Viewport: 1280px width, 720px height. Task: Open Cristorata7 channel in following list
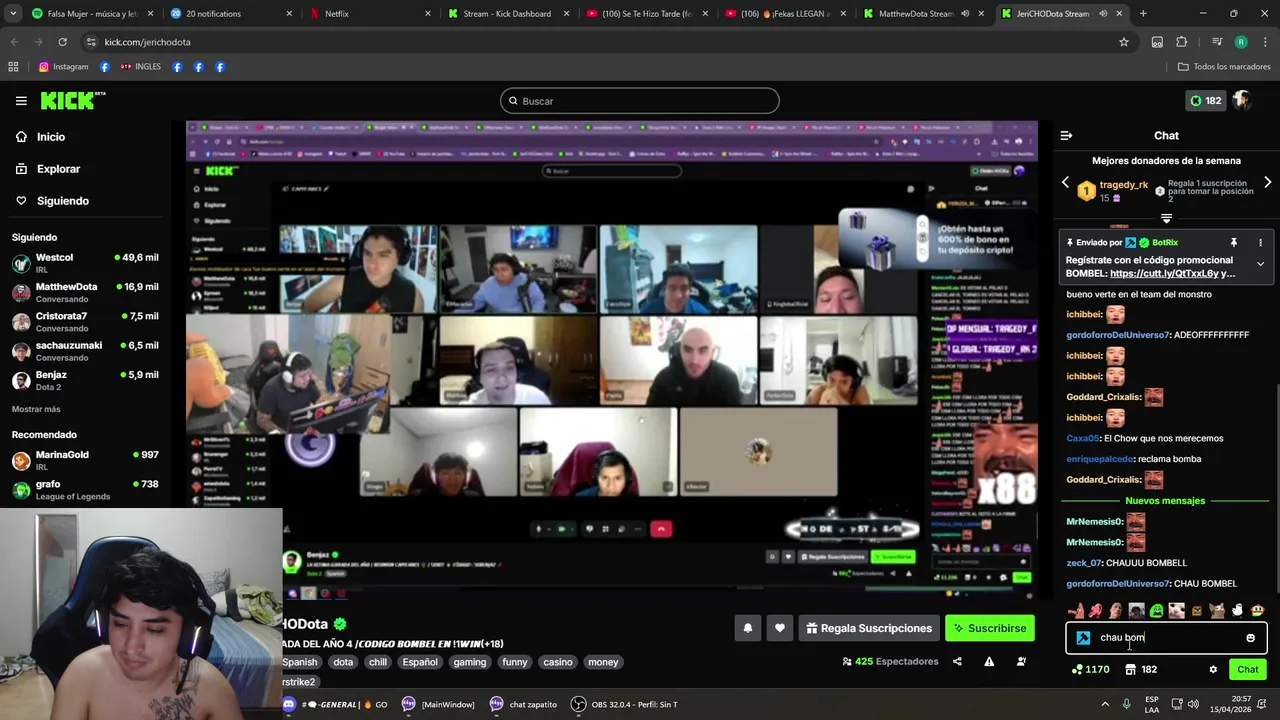point(85,321)
